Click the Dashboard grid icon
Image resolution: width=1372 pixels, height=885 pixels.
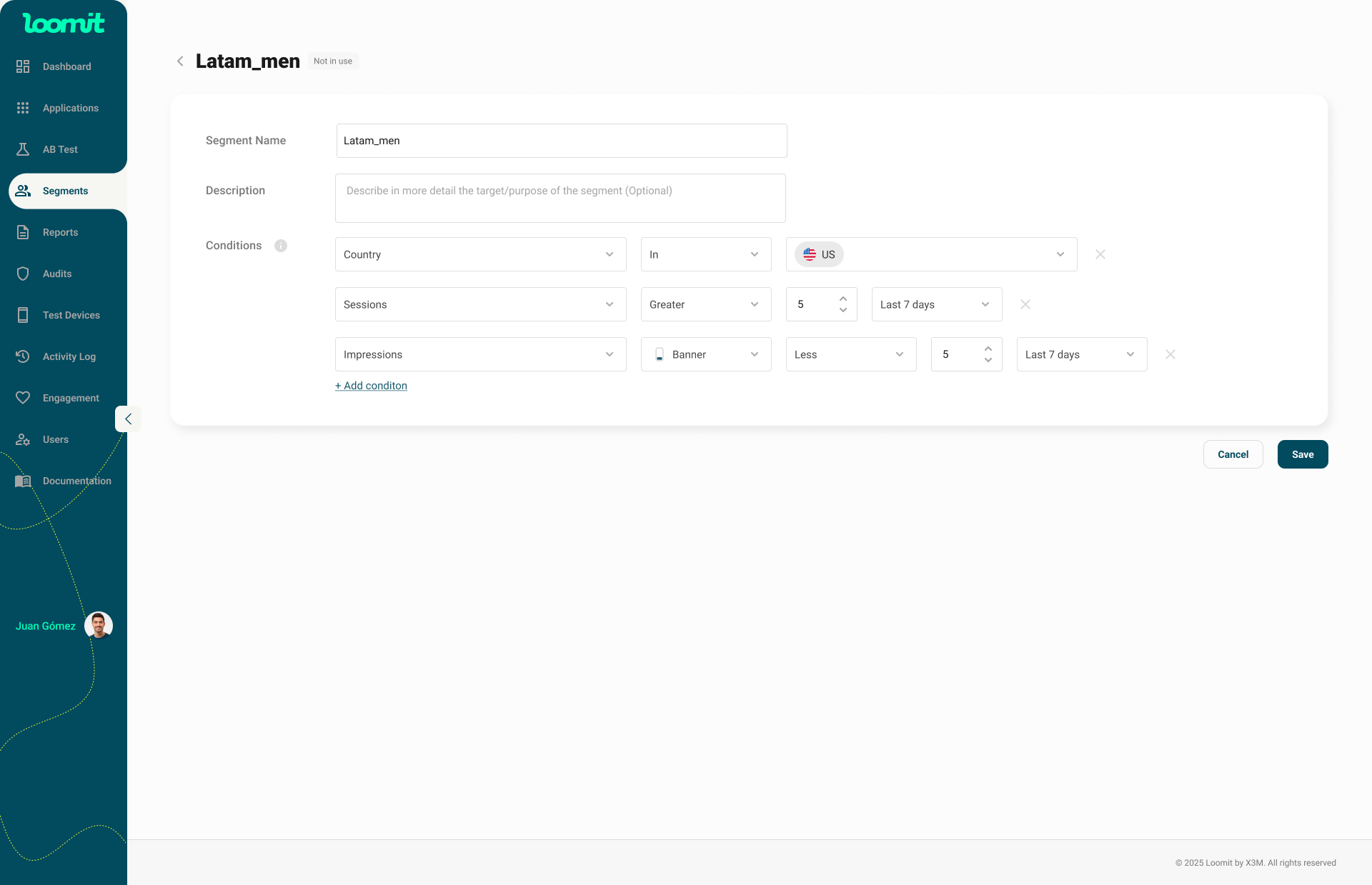coord(23,66)
